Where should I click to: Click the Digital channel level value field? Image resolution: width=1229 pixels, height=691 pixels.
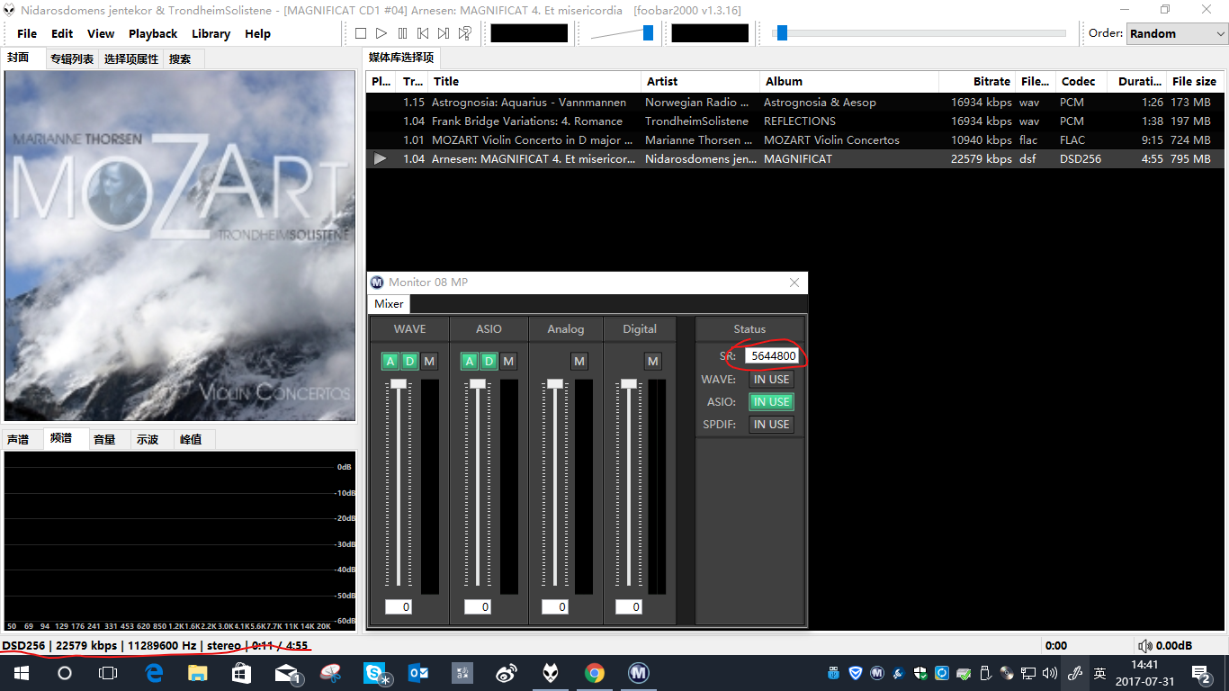coord(628,607)
